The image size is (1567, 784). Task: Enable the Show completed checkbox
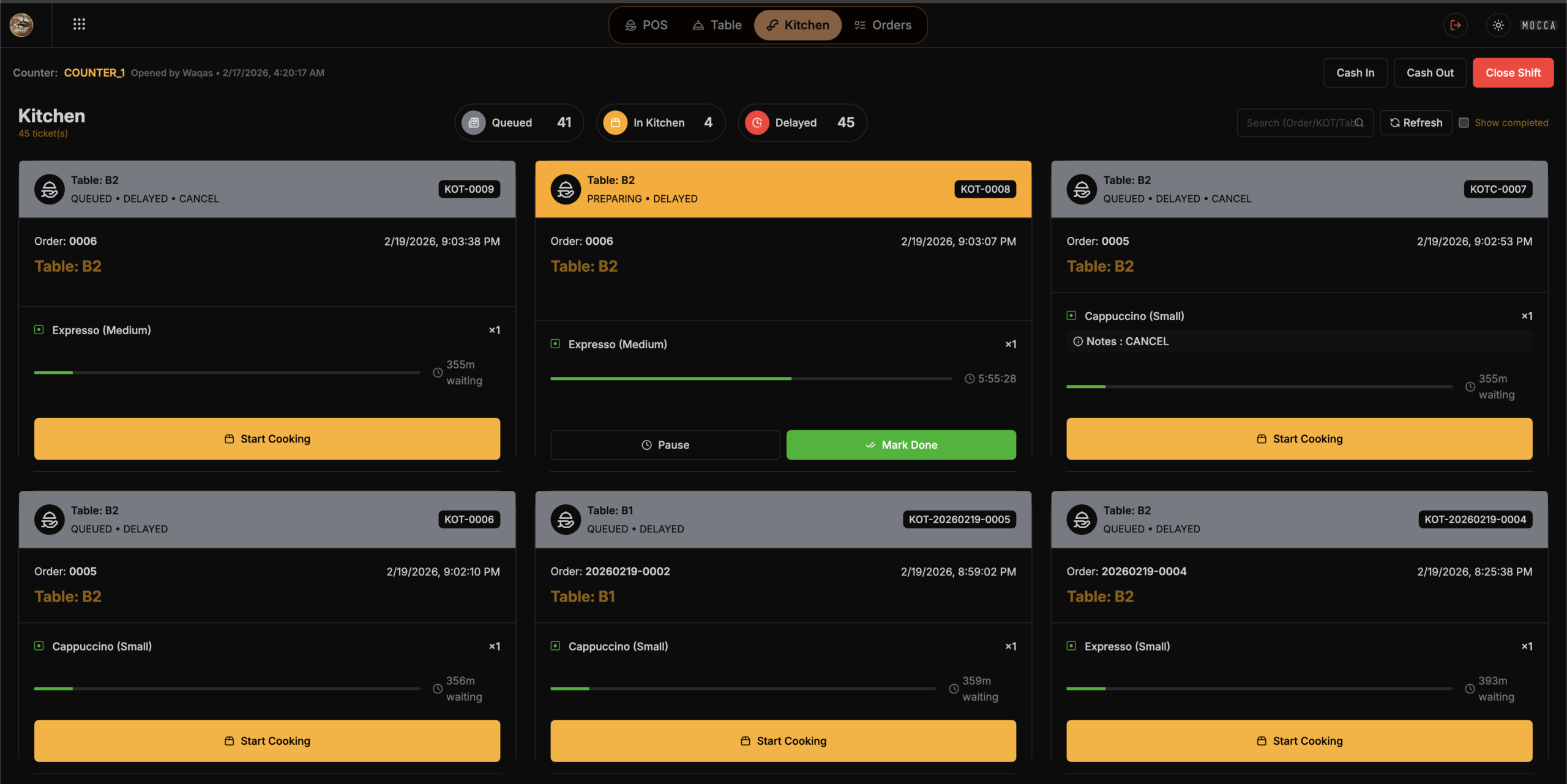1464,122
